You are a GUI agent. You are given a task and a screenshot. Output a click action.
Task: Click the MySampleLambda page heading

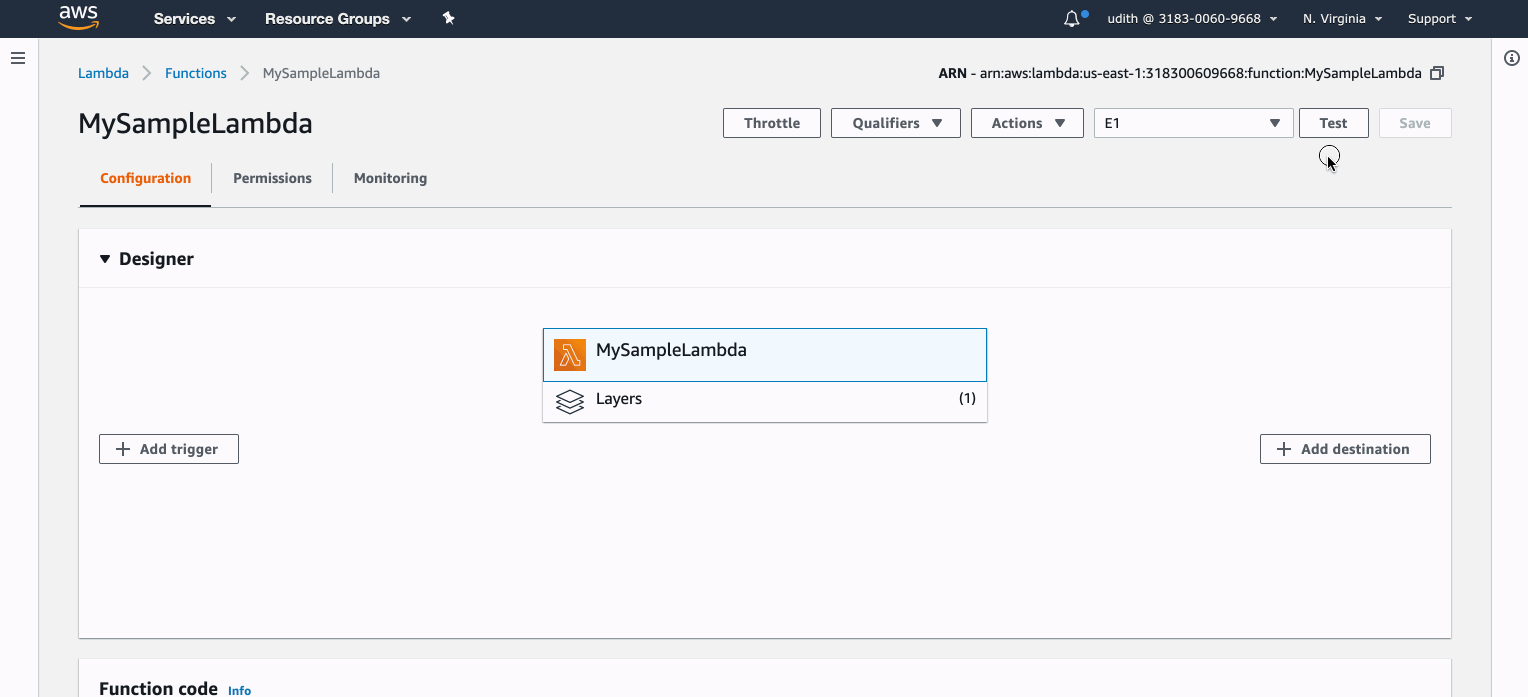tap(195, 124)
